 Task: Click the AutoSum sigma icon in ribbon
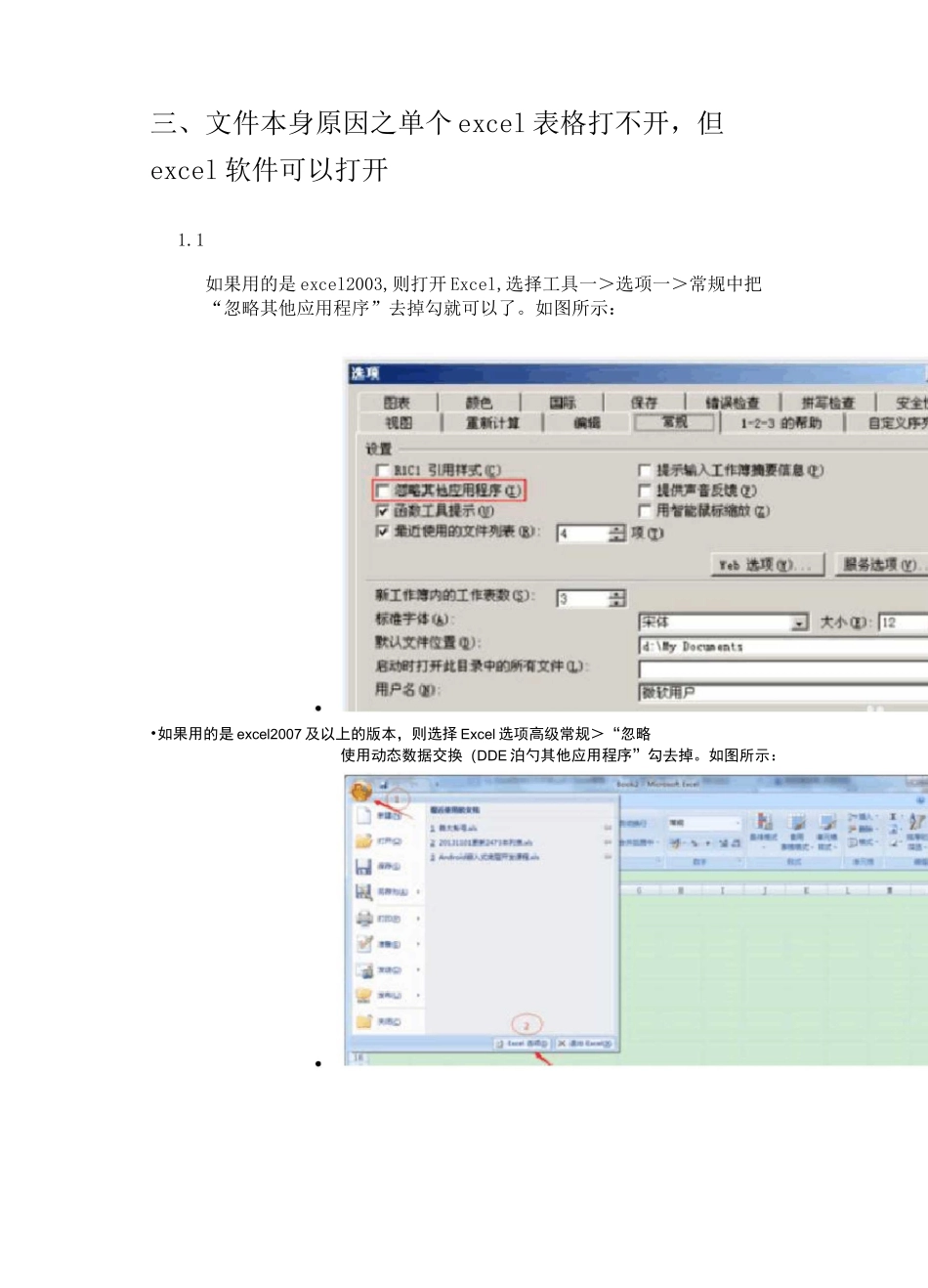(x=893, y=816)
